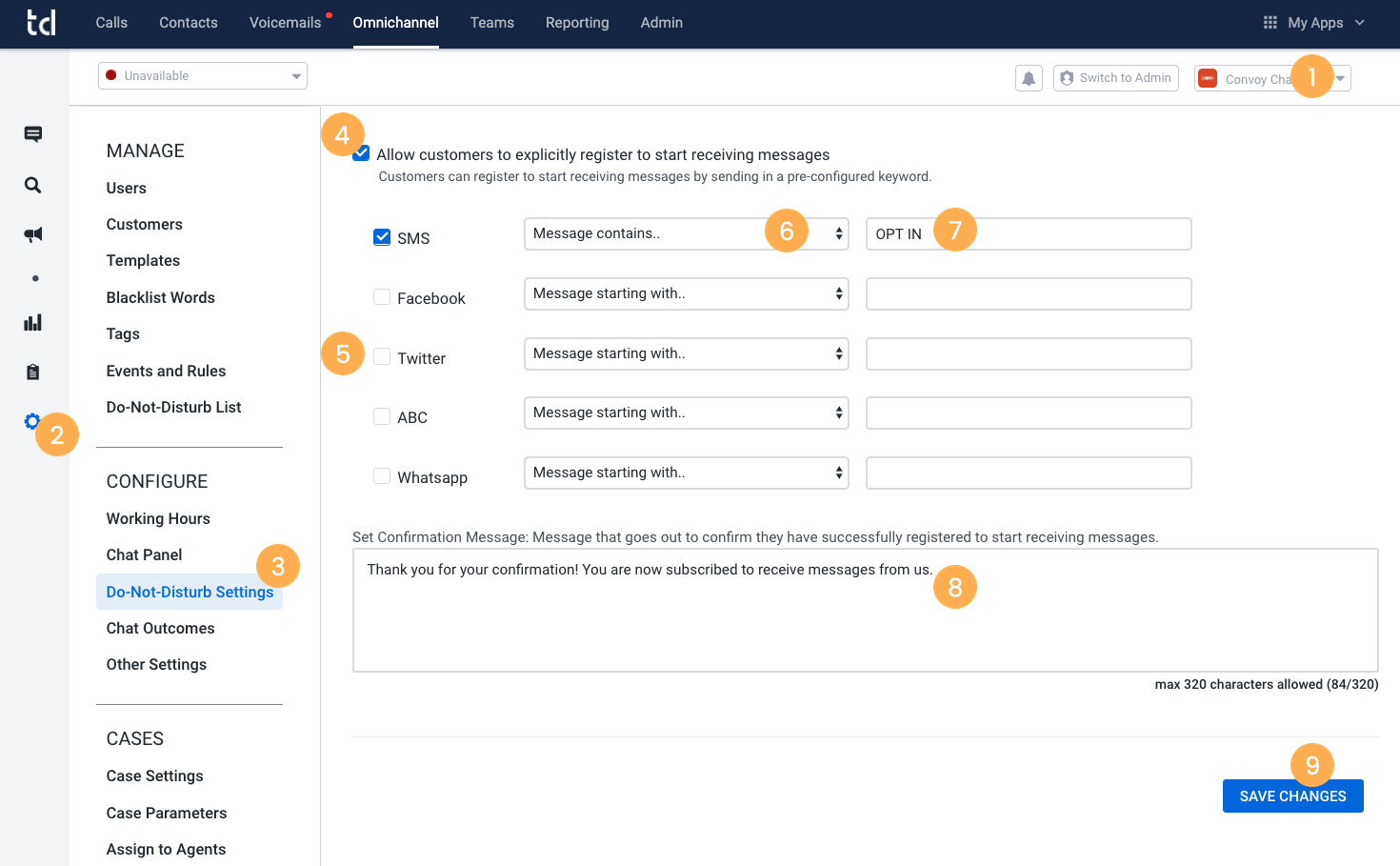Click the SMS keyword field with OPT IN
The width and height of the screenshot is (1400, 866).
(x=1029, y=233)
